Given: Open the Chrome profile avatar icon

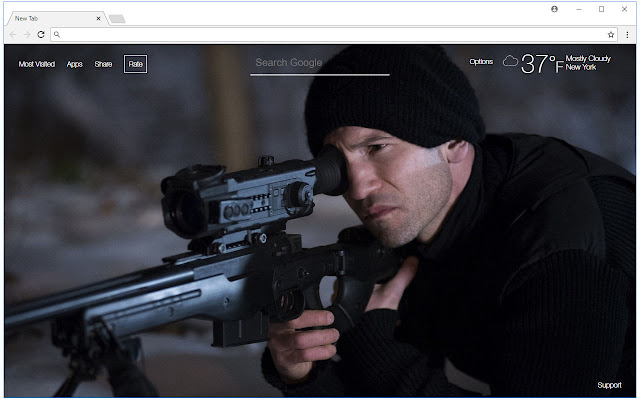Looking at the screenshot, I should point(554,9).
